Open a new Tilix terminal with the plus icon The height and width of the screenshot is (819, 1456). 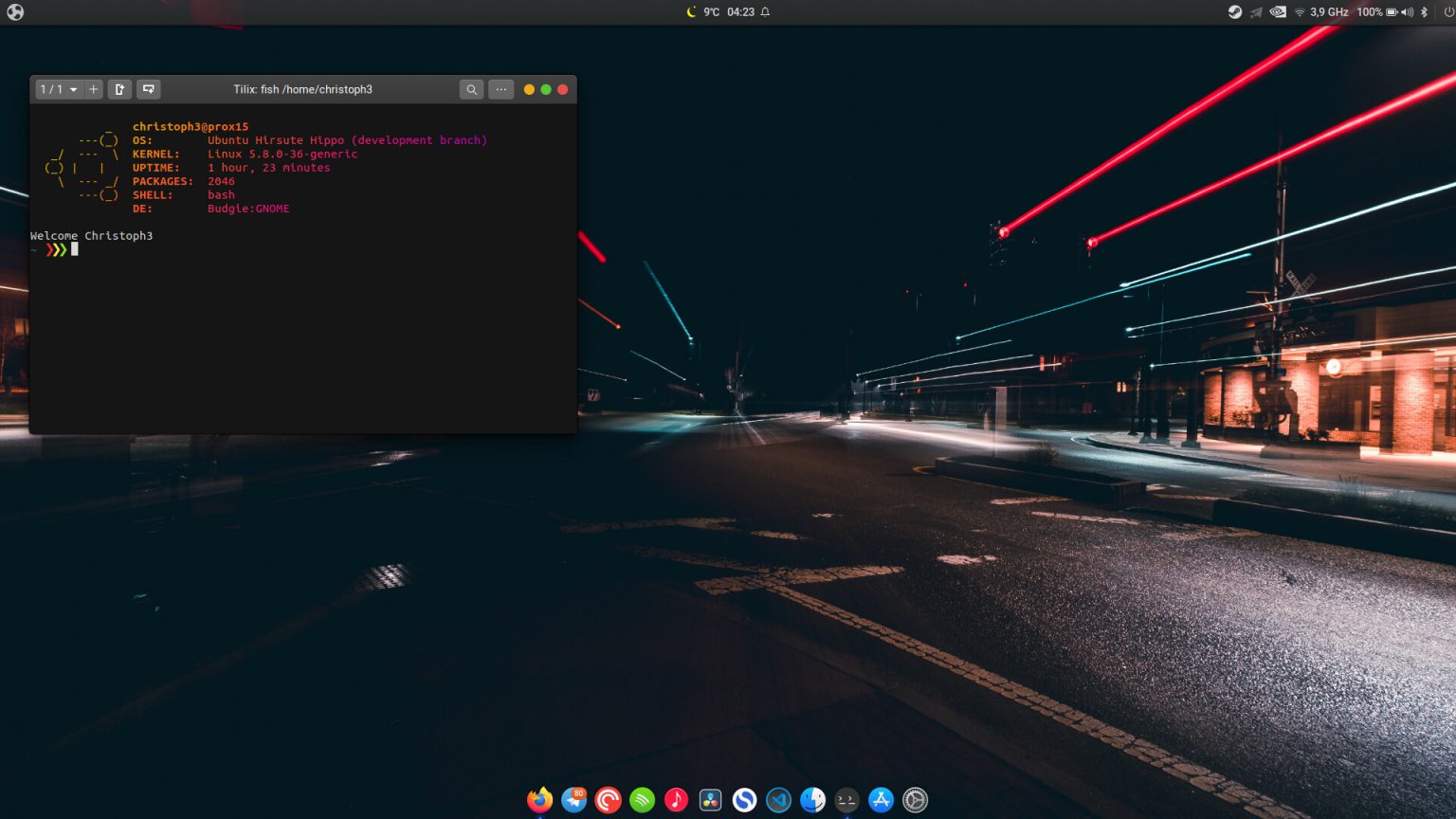(93, 89)
